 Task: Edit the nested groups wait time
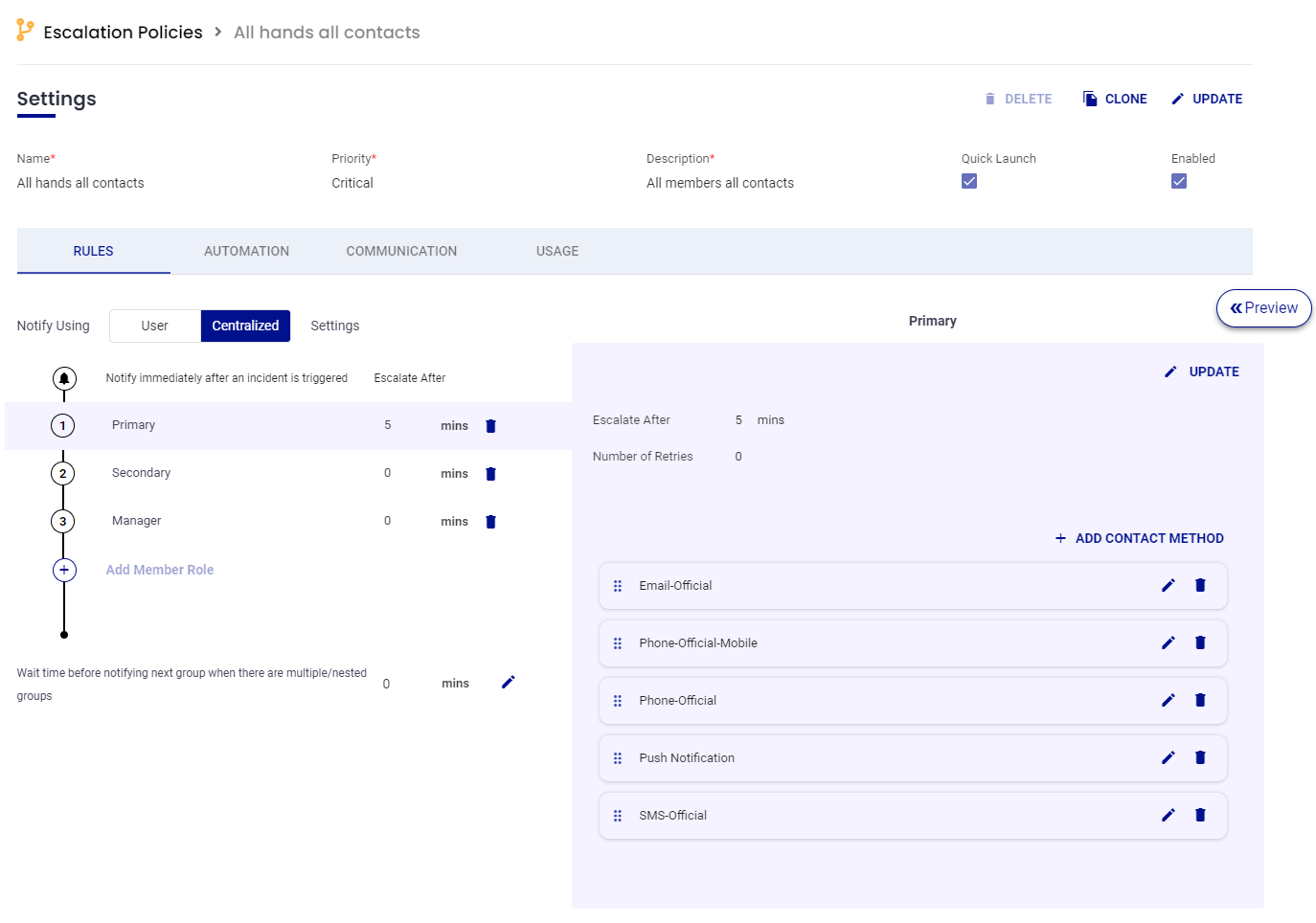508,682
